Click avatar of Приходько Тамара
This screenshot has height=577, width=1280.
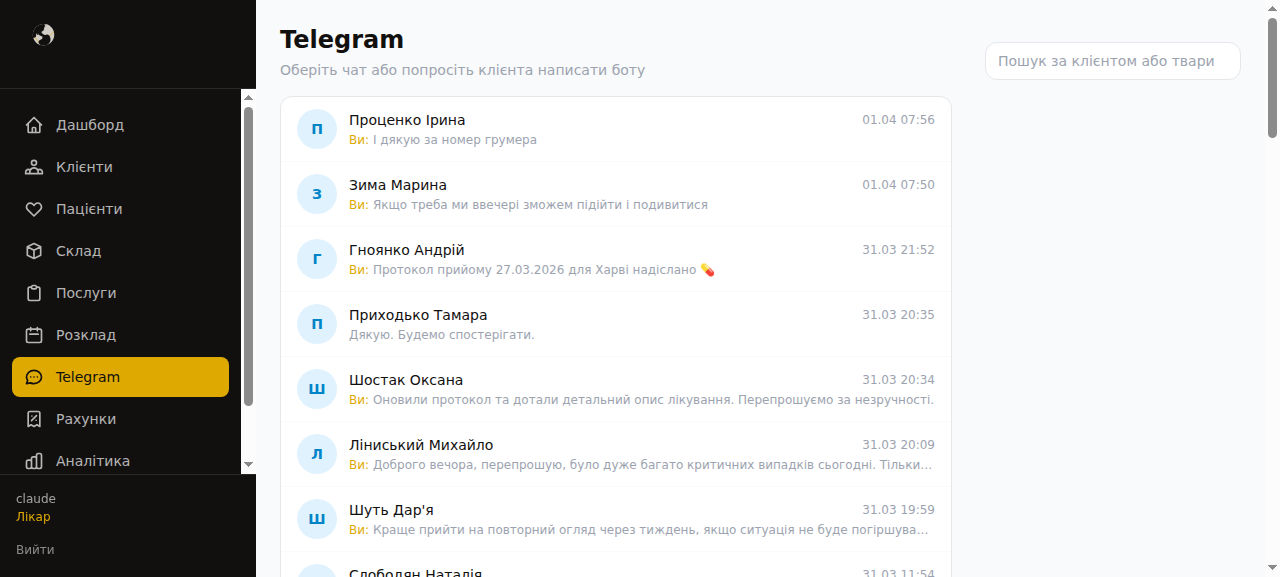pyautogui.click(x=317, y=324)
